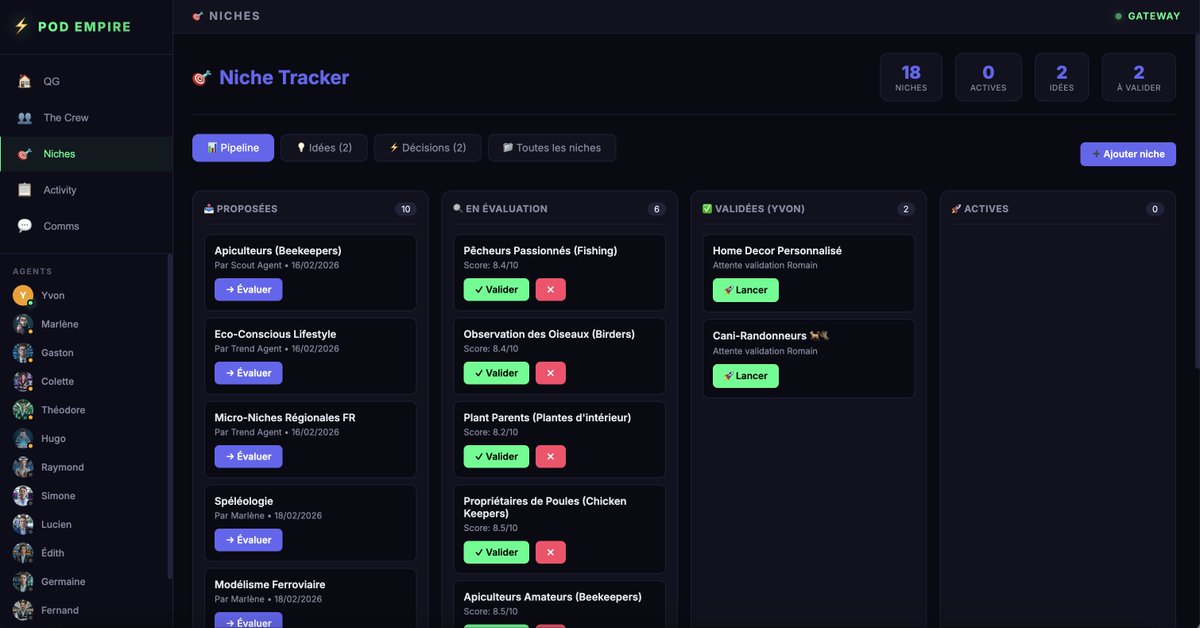Click Valider on Plant Parents card
The image size is (1200, 628).
click(x=496, y=457)
